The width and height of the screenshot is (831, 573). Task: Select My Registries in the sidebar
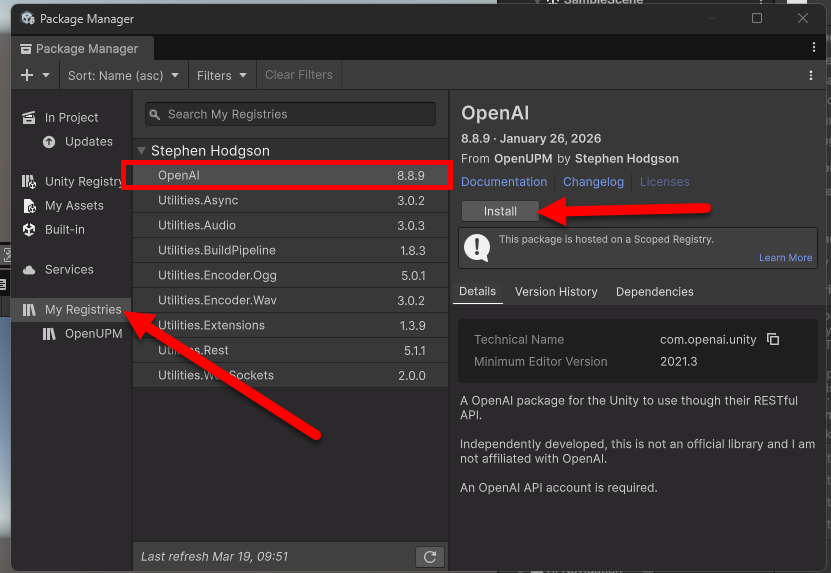point(71,310)
